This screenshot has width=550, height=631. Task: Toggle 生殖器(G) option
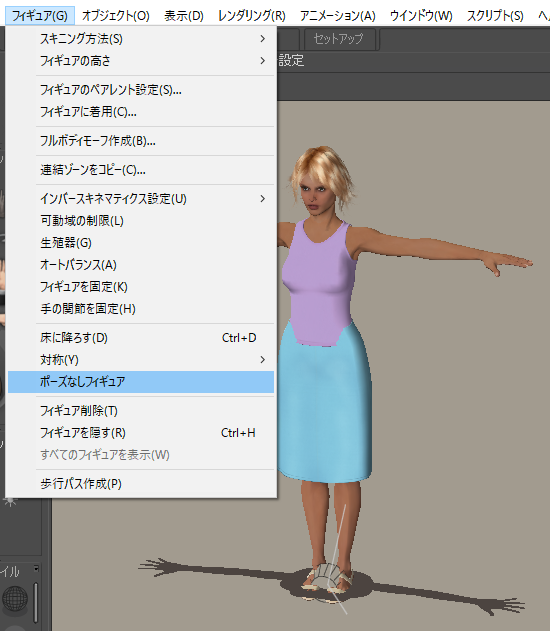(x=141, y=243)
